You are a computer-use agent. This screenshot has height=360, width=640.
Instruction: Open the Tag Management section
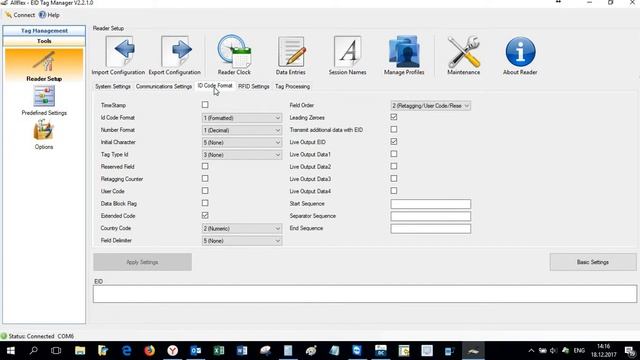[x=44, y=31]
